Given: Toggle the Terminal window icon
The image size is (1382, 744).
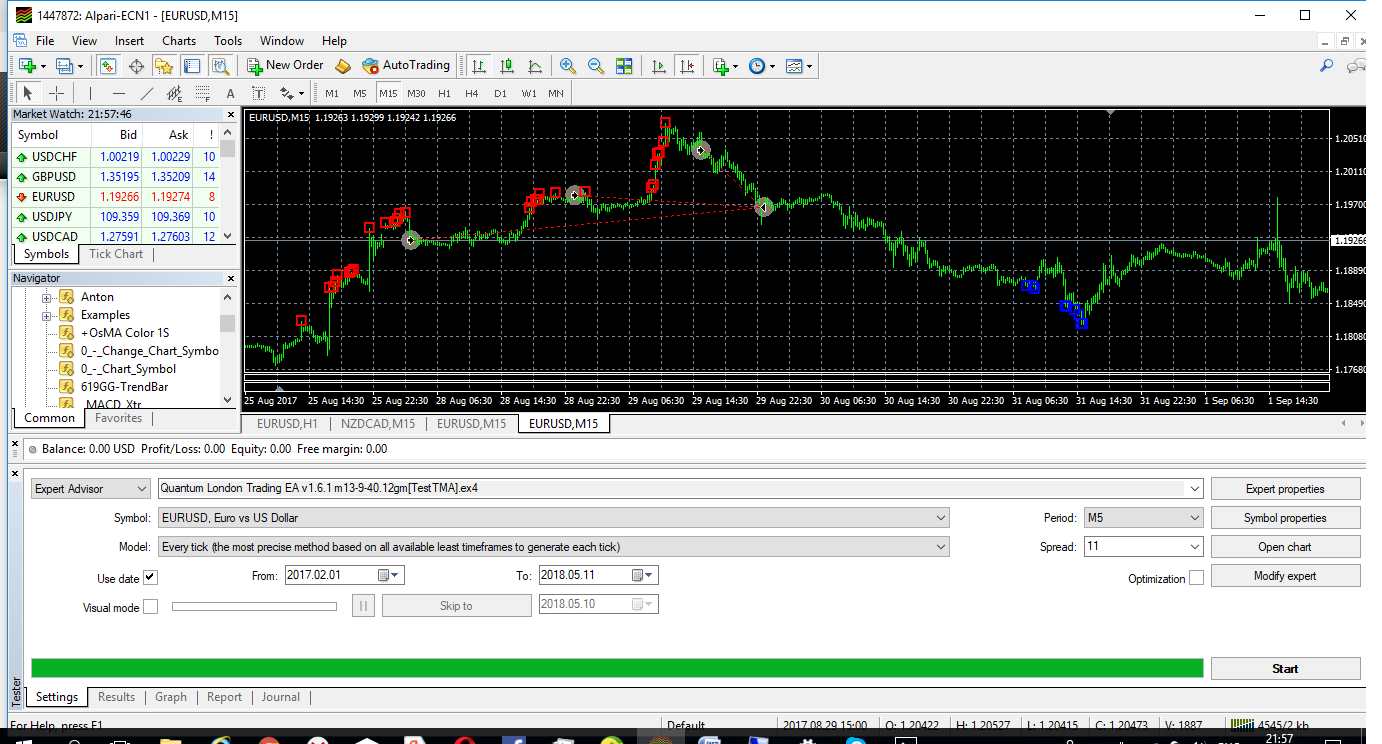Looking at the screenshot, I should point(192,66).
